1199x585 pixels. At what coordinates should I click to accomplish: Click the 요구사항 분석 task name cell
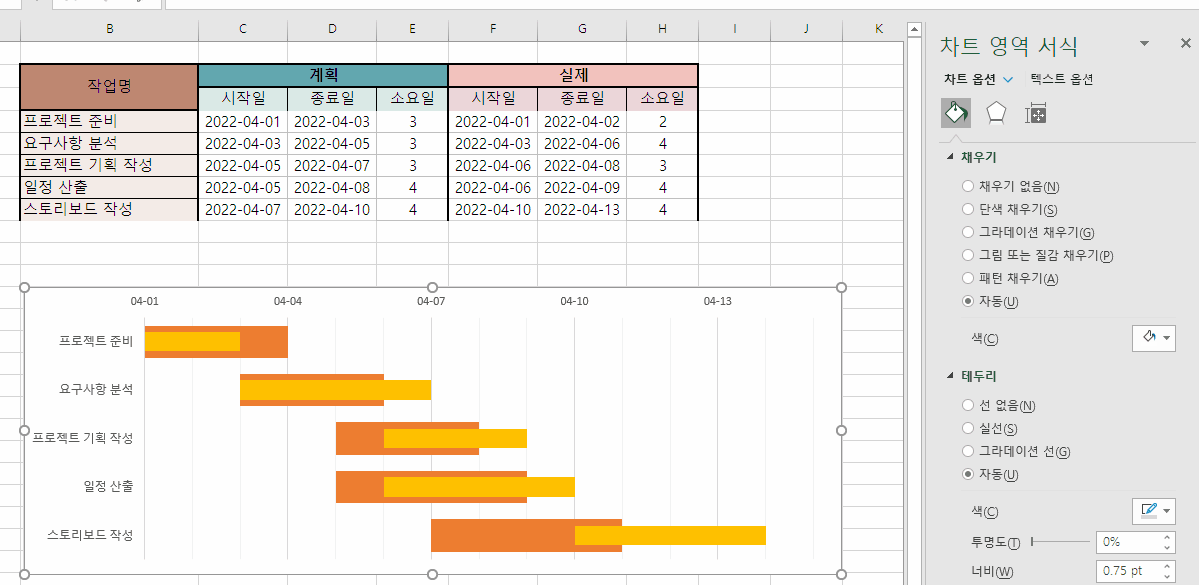pos(109,143)
